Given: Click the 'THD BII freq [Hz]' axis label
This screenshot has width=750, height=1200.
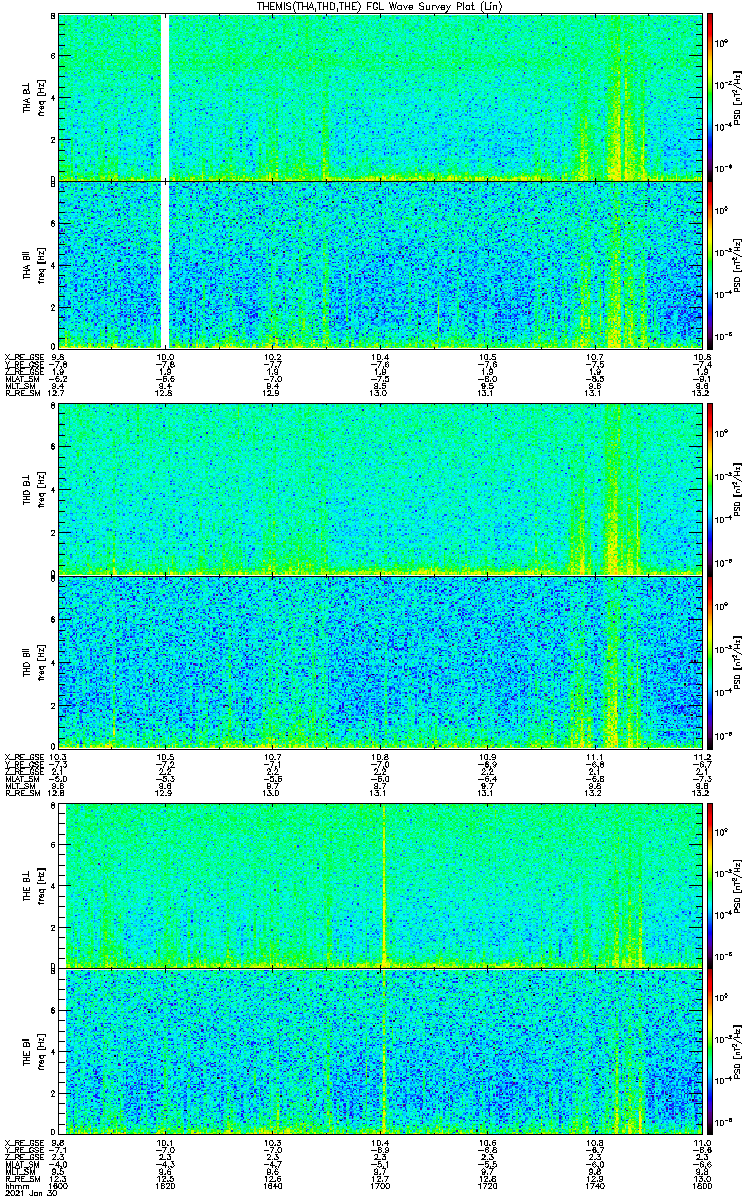Looking at the screenshot, I should coord(34,662).
